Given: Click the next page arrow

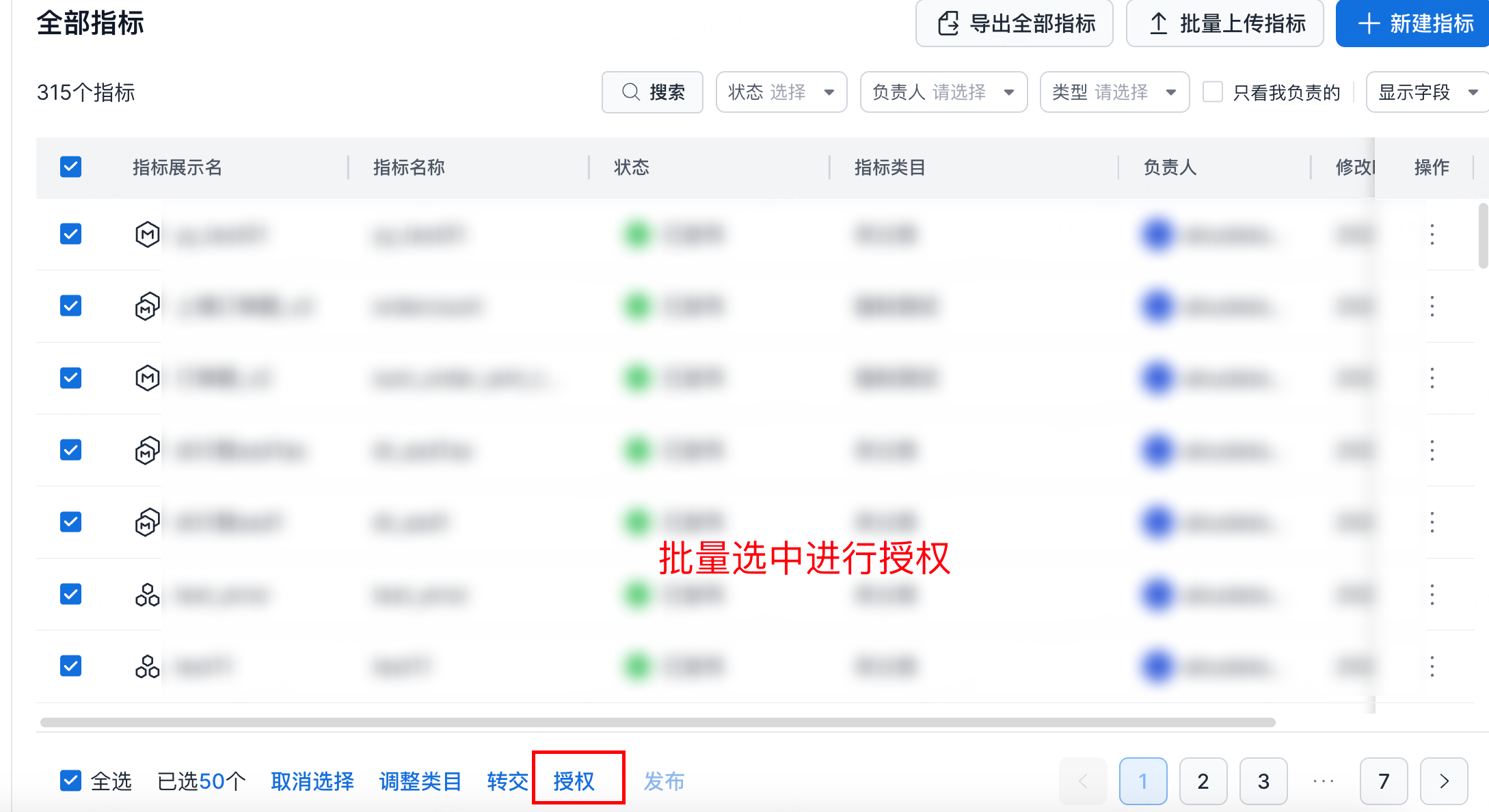Looking at the screenshot, I should point(1444,781).
